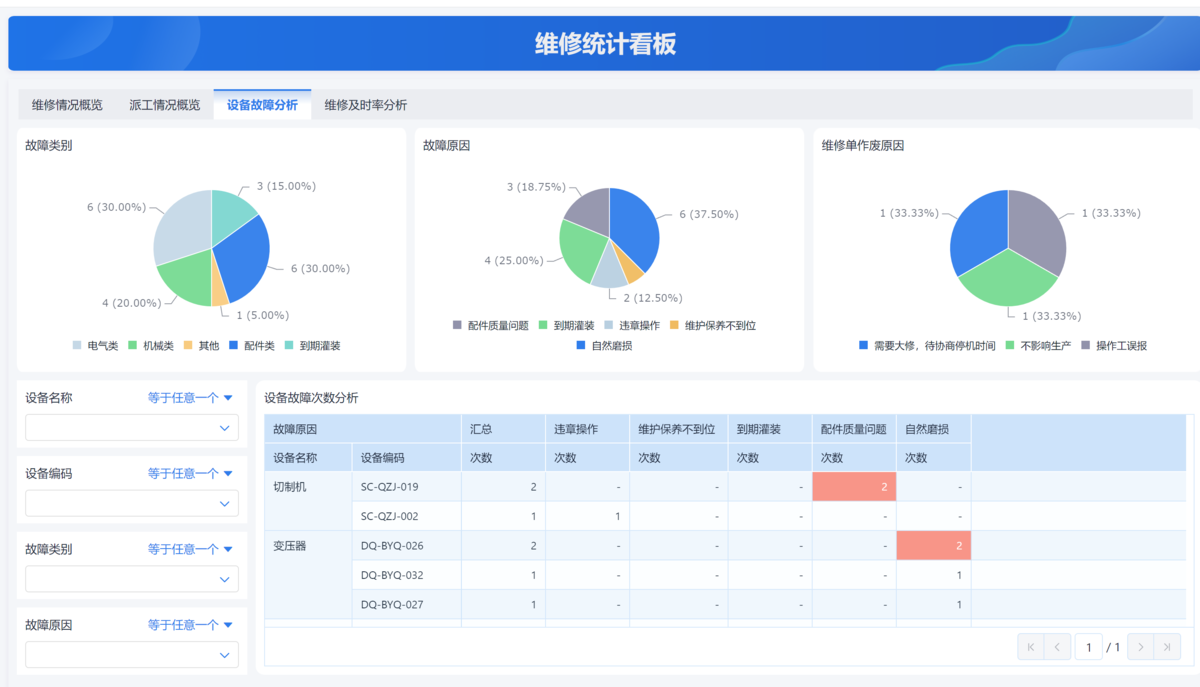1200x687 pixels.
Task: Switch to the 维修情况概览 tab
Action: 67,105
